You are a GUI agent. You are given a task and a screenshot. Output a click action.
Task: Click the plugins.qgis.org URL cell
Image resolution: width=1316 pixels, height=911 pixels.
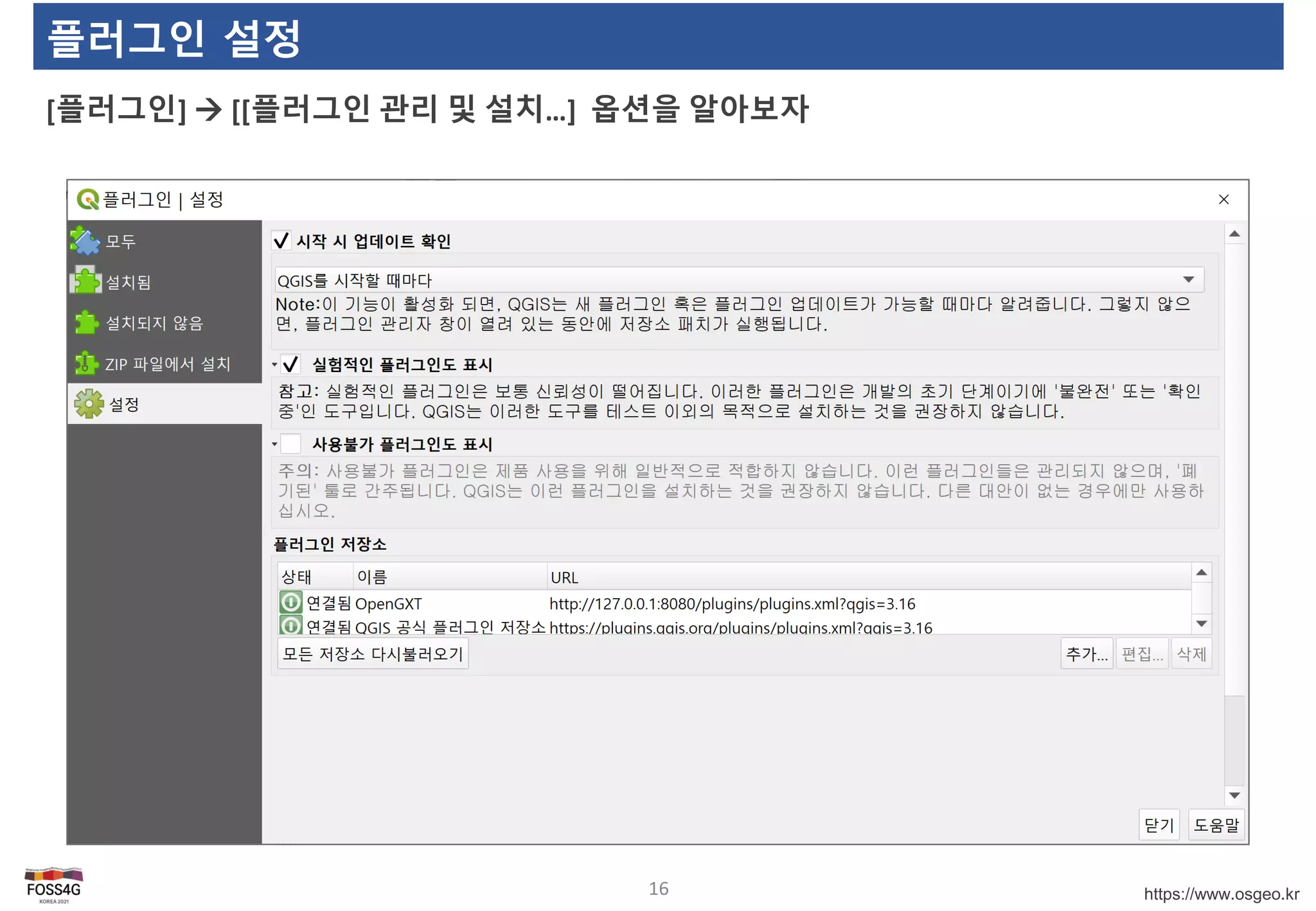[x=740, y=627]
